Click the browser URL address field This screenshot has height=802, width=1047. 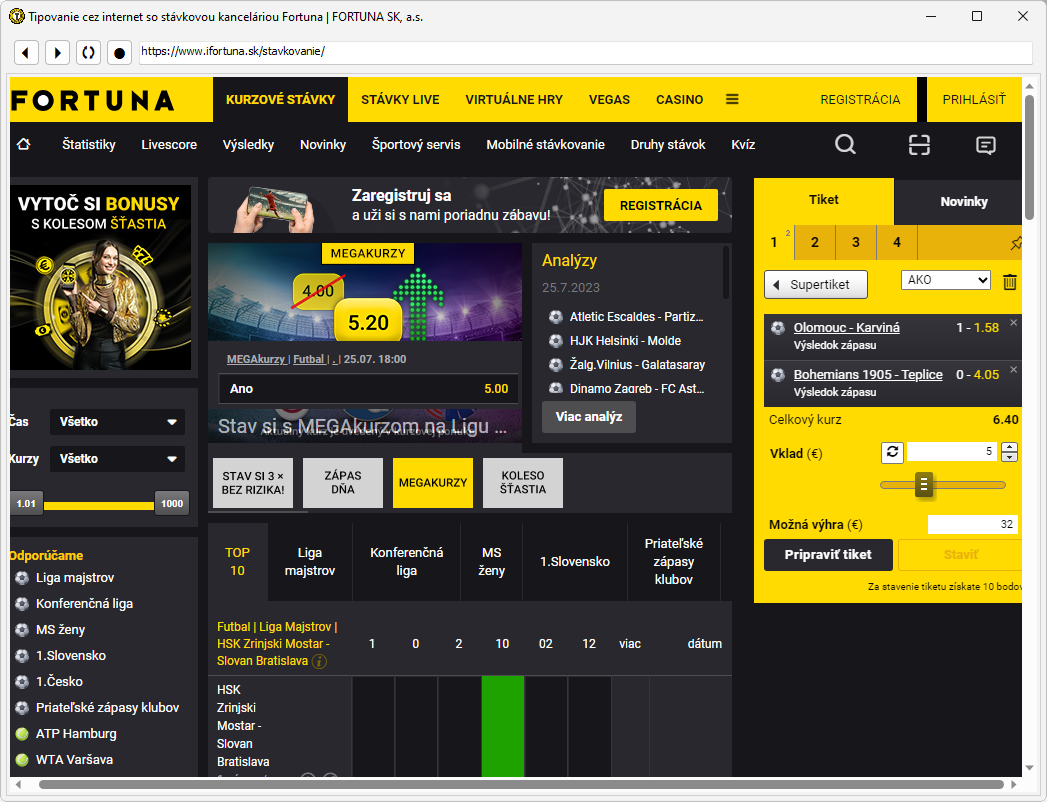click(586, 52)
